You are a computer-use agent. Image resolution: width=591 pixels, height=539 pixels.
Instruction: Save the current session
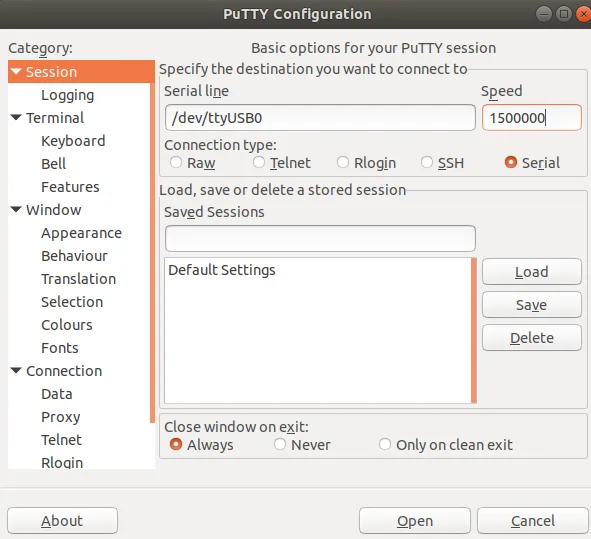click(x=532, y=305)
